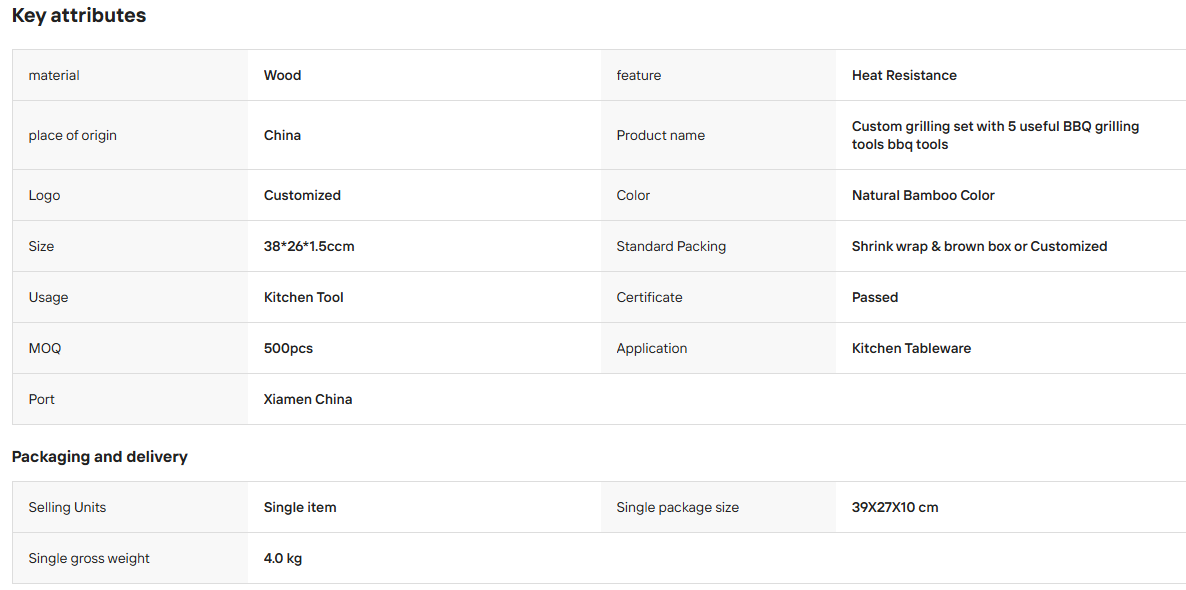Select the Customized logo value
1186x590 pixels.
[x=302, y=195]
